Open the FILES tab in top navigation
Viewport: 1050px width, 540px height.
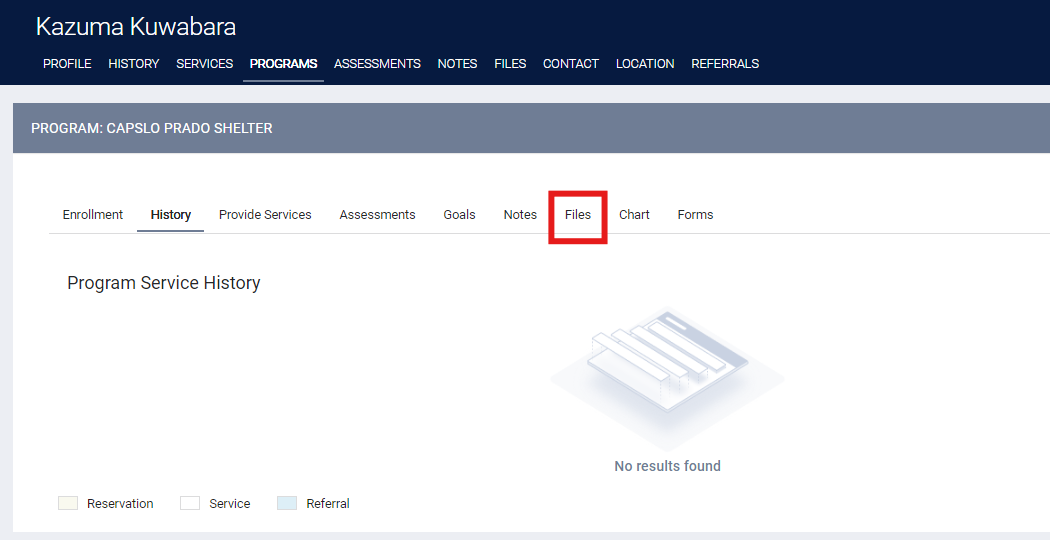click(x=510, y=64)
